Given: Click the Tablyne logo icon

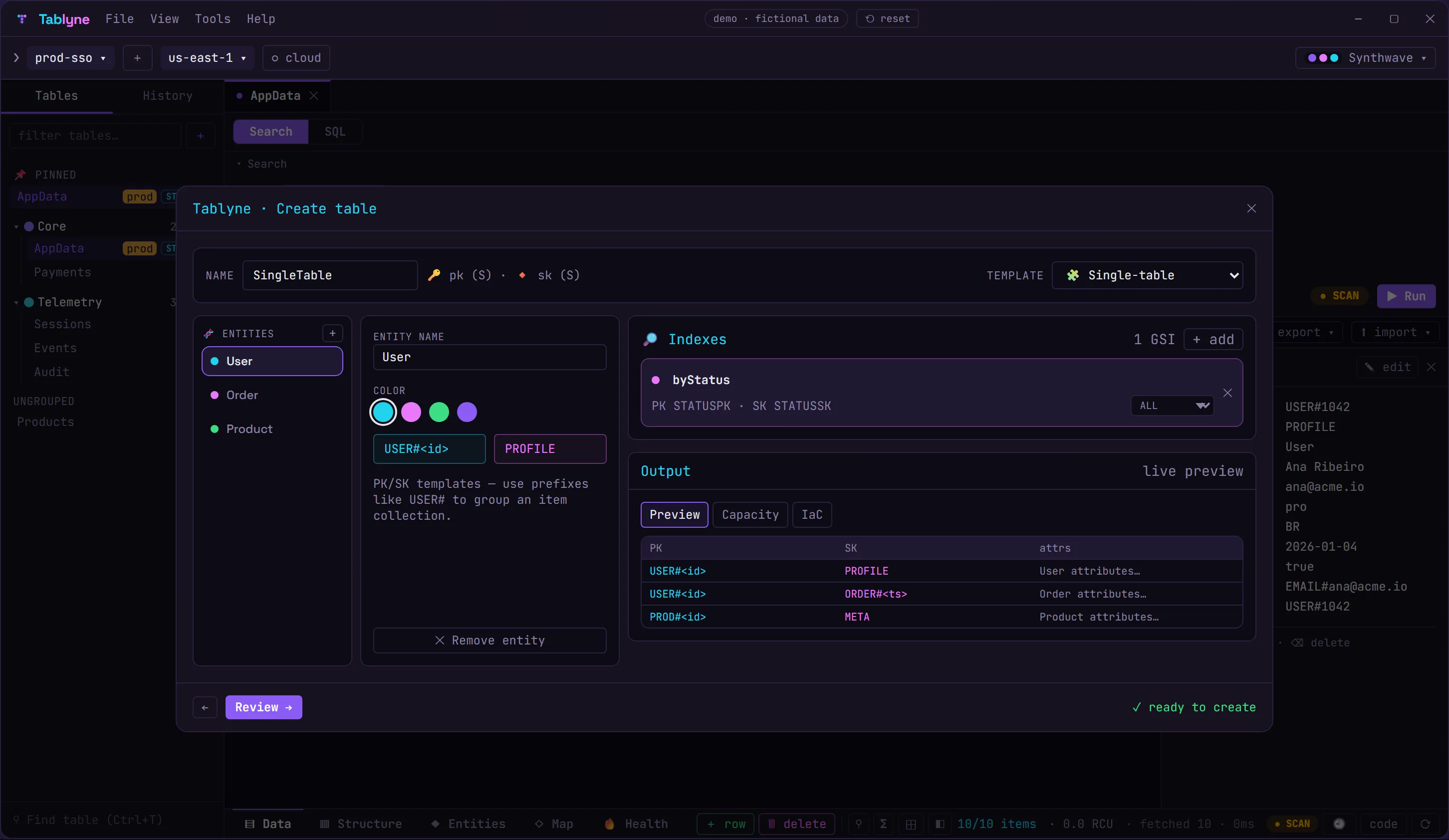Looking at the screenshot, I should [x=22, y=19].
